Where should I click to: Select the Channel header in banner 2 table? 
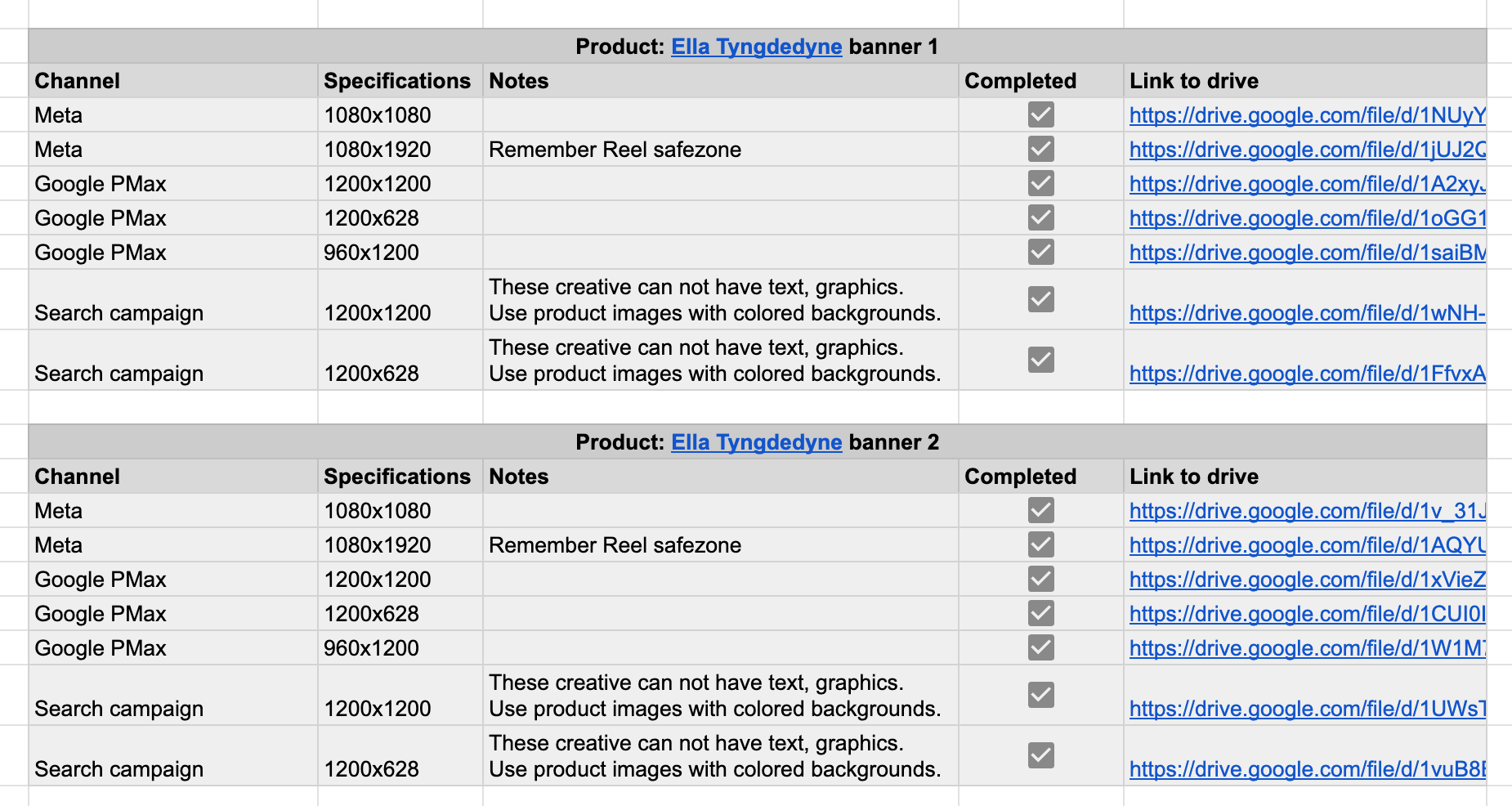coord(173,477)
